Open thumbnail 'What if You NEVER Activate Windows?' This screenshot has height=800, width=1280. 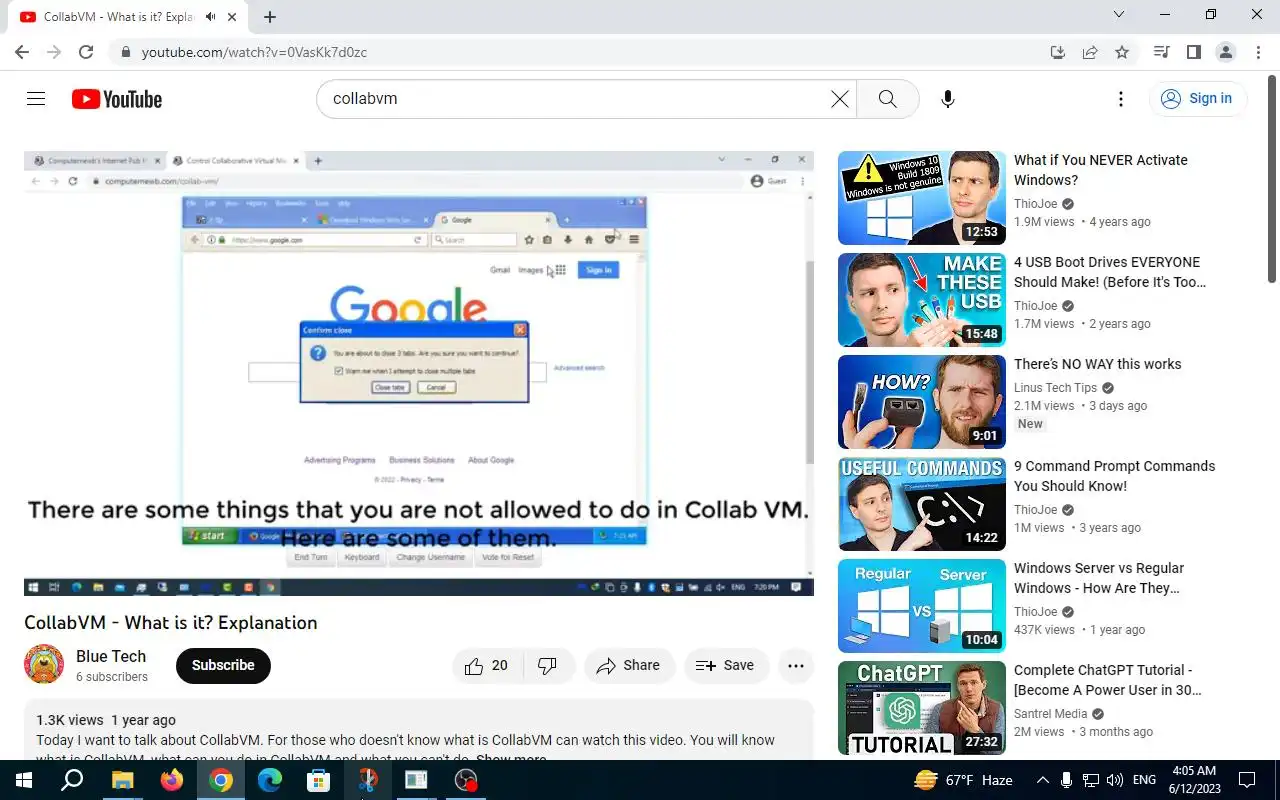[922, 198]
